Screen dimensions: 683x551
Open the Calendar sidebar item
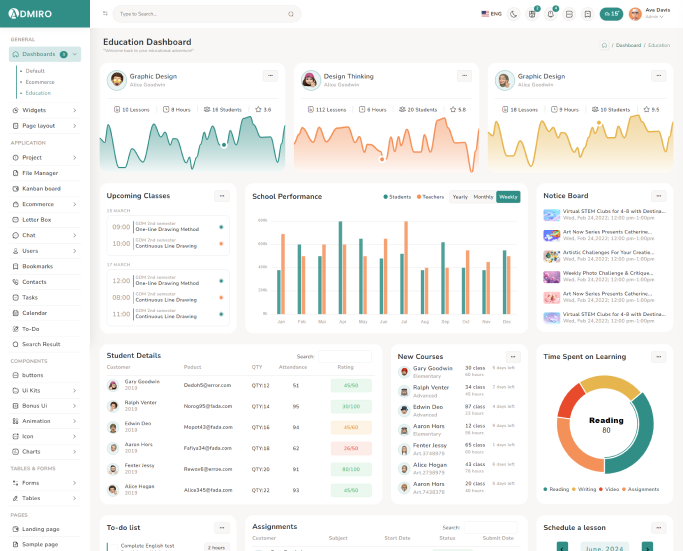(35, 313)
